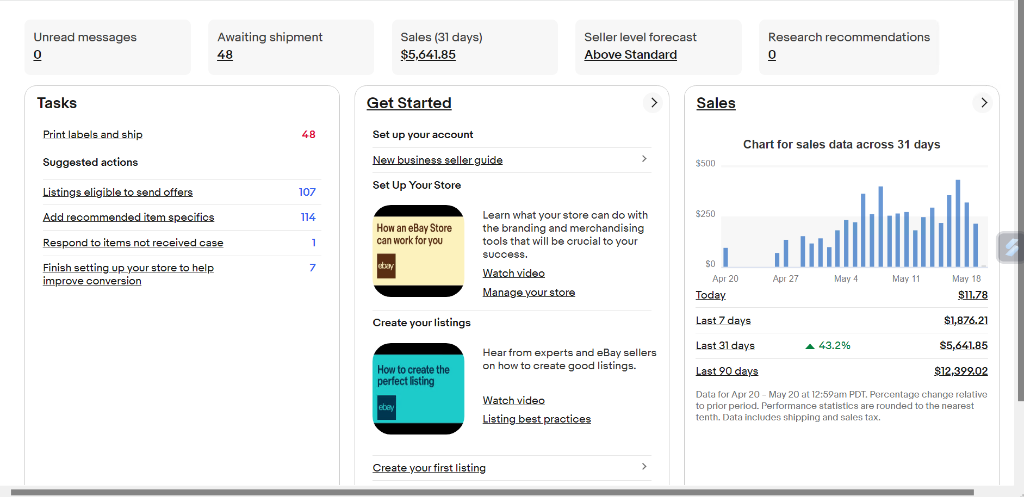
Task: Click Watch video under Set Up Your Store
Action: pos(513,273)
